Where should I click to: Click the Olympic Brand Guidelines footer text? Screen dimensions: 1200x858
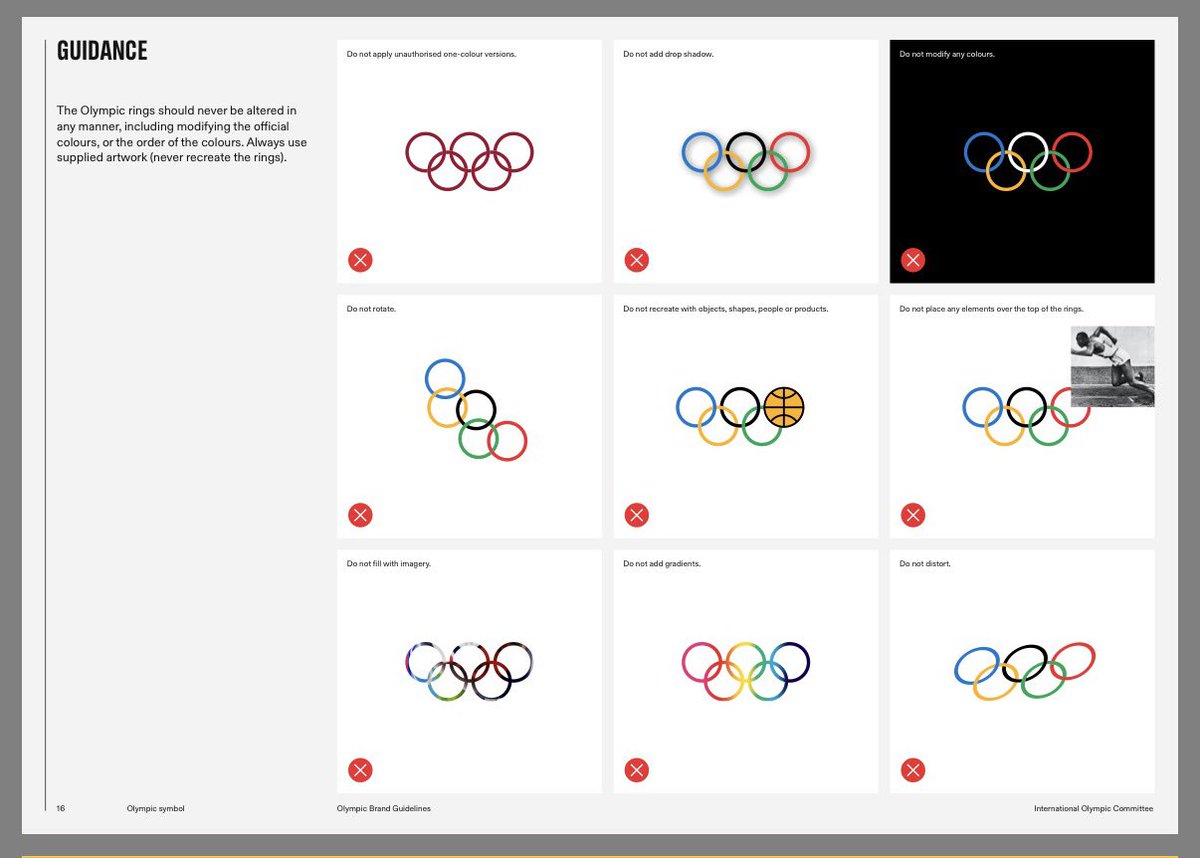(x=384, y=809)
